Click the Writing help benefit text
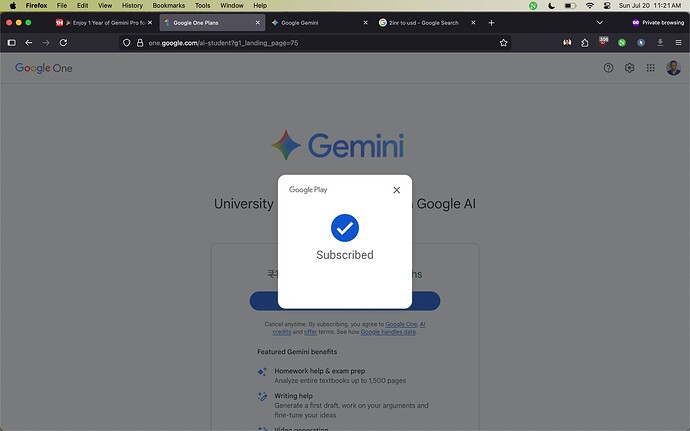 coord(294,395)
